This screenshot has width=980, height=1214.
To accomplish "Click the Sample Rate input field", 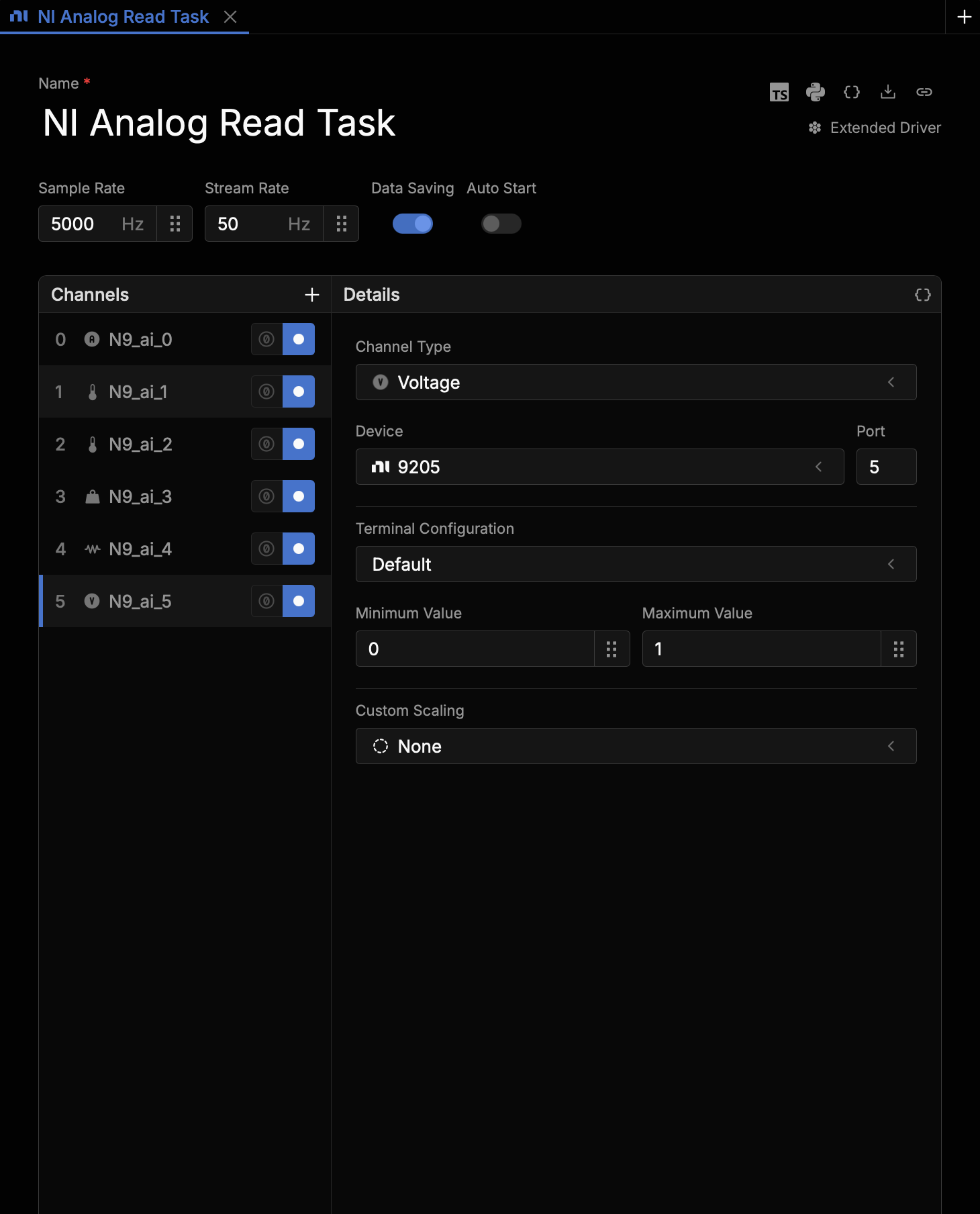I will pyautogui.click(x=98, y=224).
